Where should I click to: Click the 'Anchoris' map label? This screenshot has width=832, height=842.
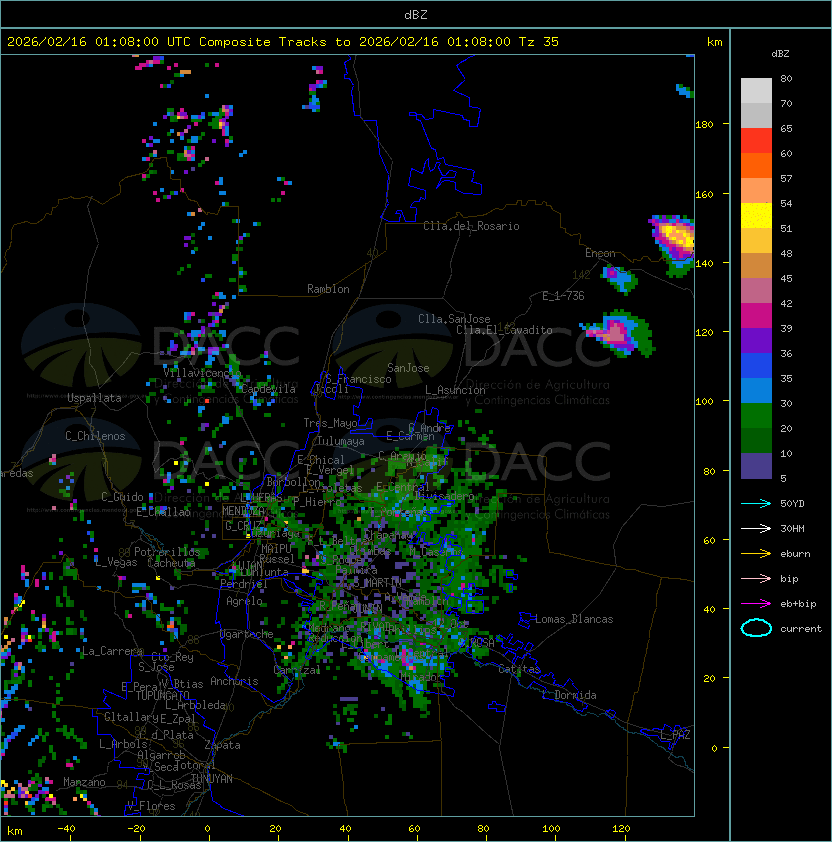[234, 681]
